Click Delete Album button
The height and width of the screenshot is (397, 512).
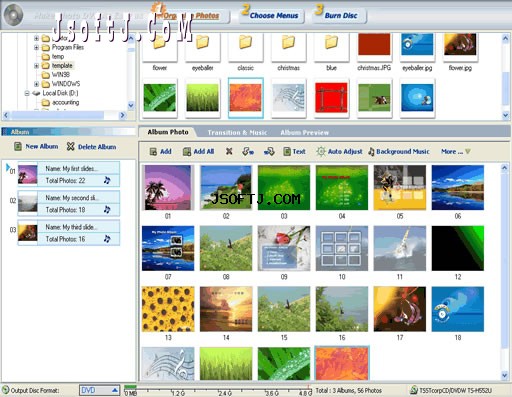(91, 146)
